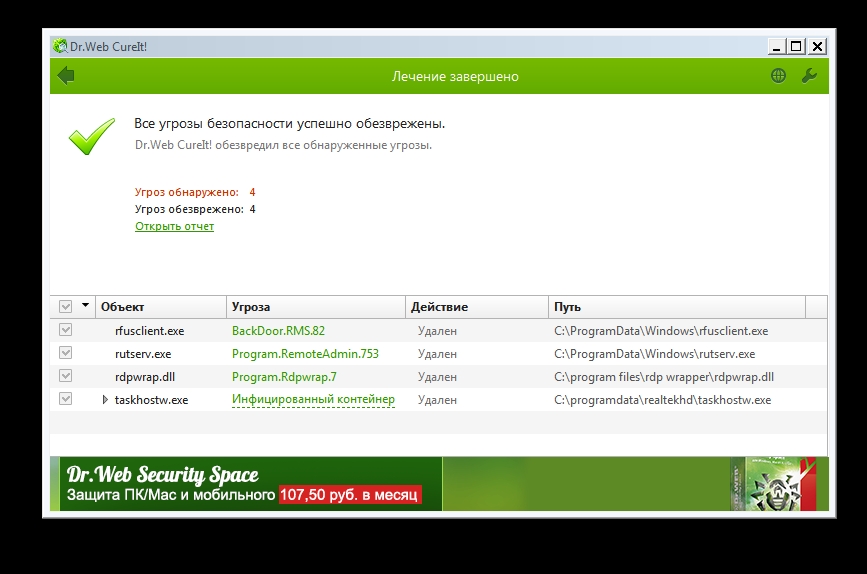Select the rutserv.exe object name
Viewport: 867px width, 574px height.
point(143,354)
